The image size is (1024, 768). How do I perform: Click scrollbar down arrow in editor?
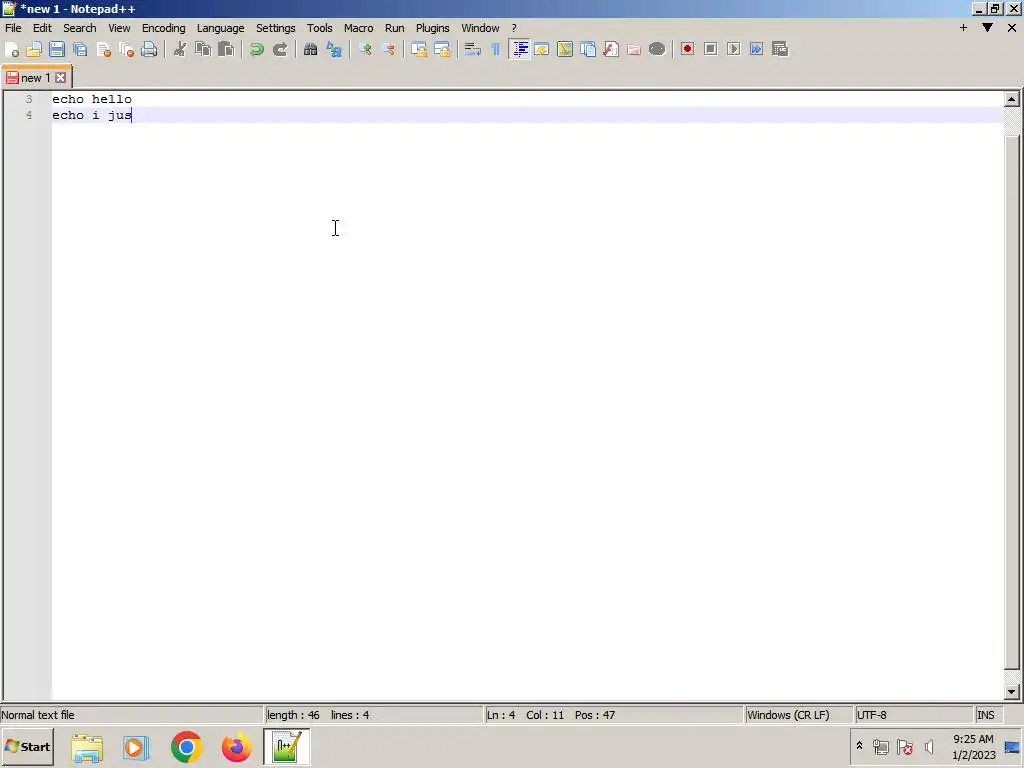[1012, 692]
